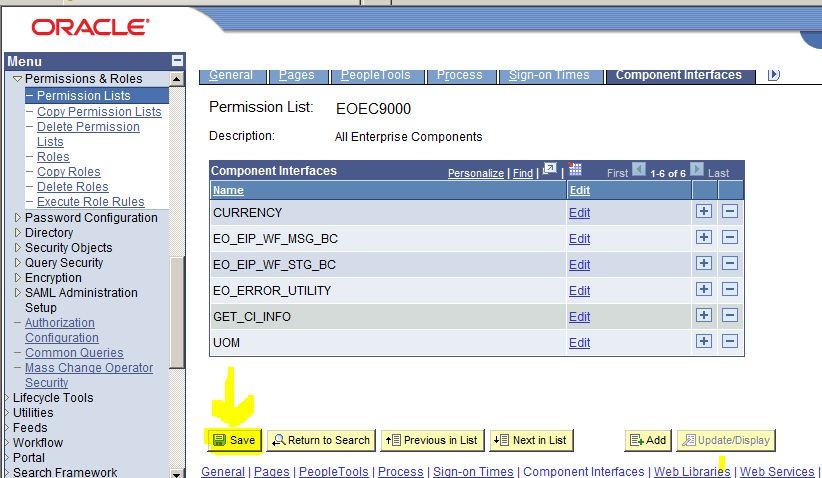This screenshot has width=822, height=478.
Task: Open PeopleTools bottom page link
Action: 333,471
